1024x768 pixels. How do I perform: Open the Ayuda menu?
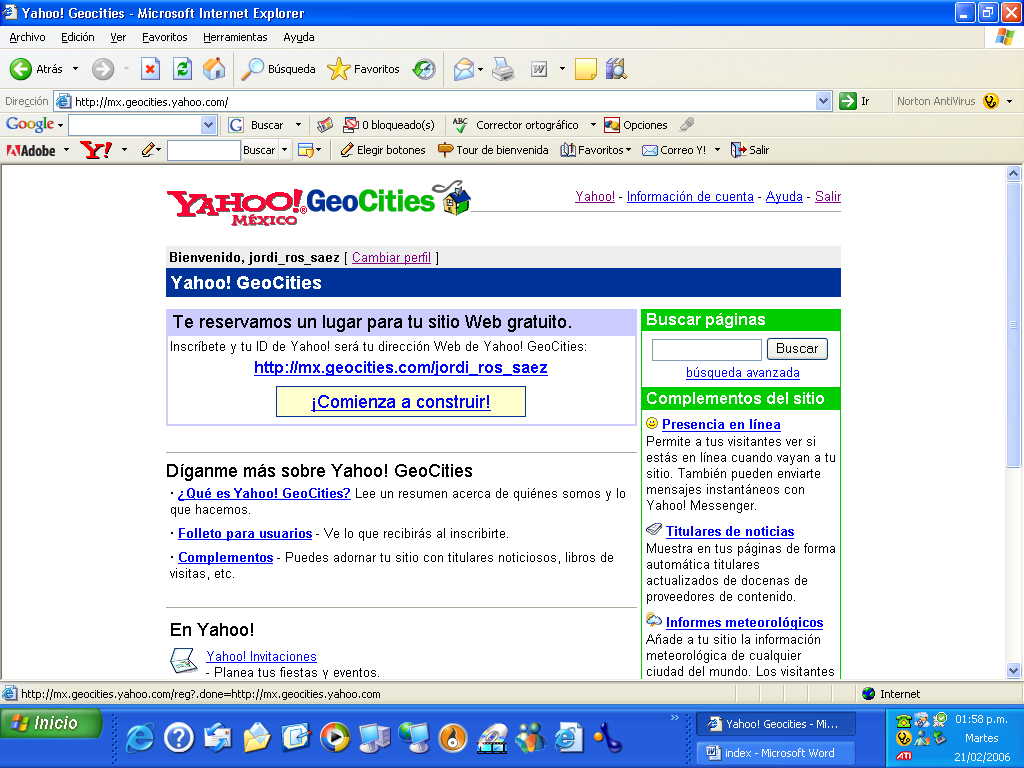coord(298,37)
